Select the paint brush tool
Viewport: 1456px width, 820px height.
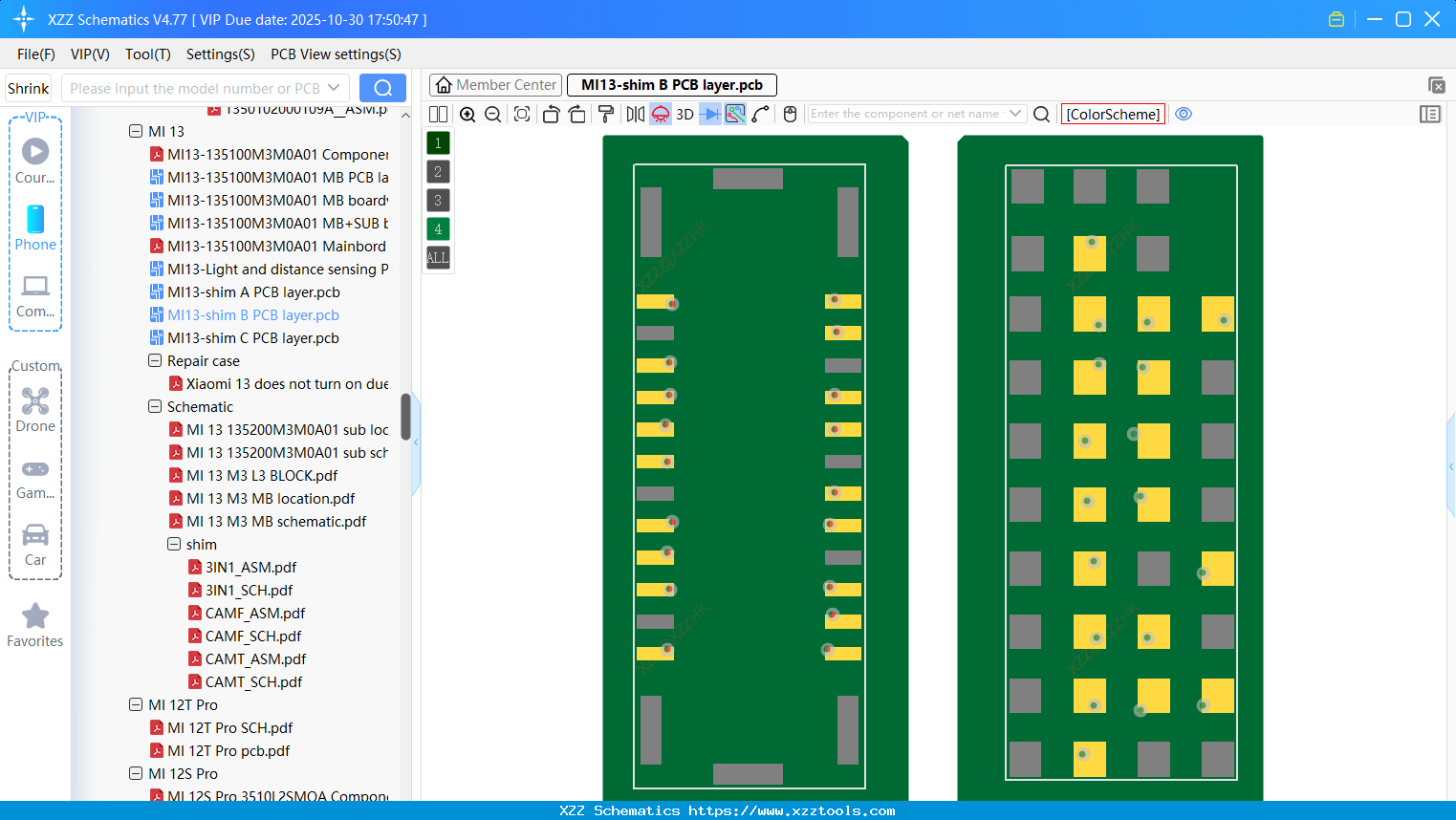tap(606, 114)
